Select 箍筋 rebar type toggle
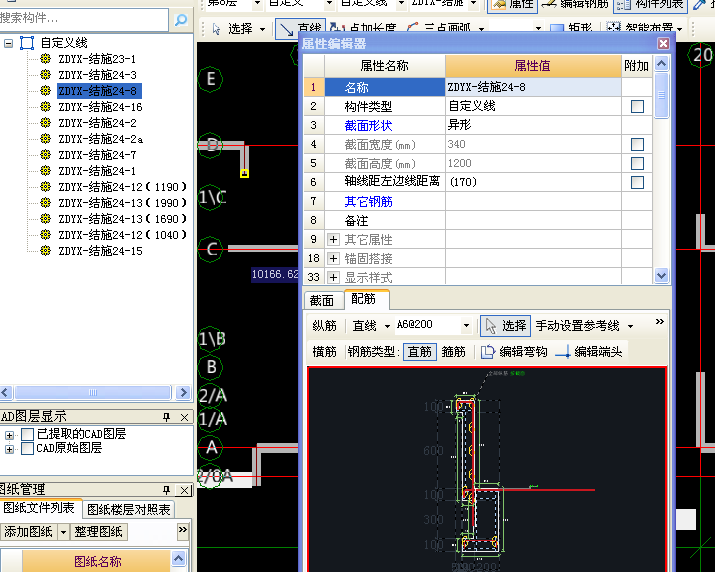This screenshot has width=715, height=572. [453, 352]
